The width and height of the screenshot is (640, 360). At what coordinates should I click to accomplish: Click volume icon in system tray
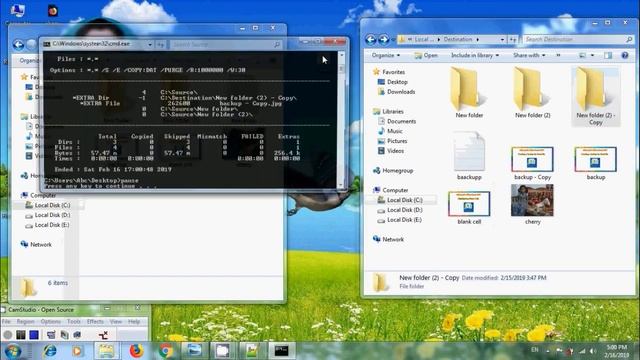click(593, 351)
